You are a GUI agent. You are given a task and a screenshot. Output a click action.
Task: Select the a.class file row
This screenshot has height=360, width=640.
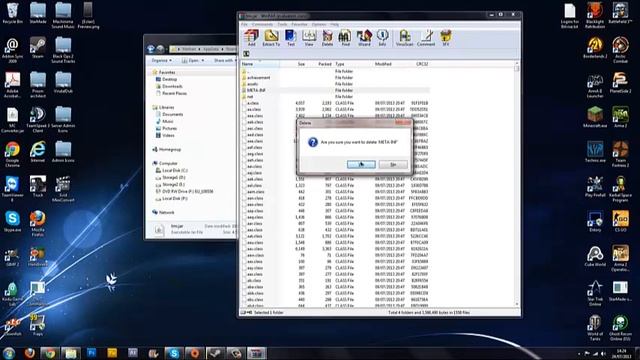(335, 103)
